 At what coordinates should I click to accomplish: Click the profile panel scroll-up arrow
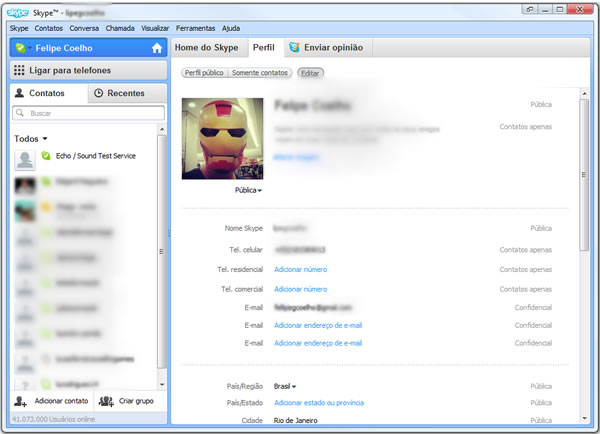click(x=584, y=93)
